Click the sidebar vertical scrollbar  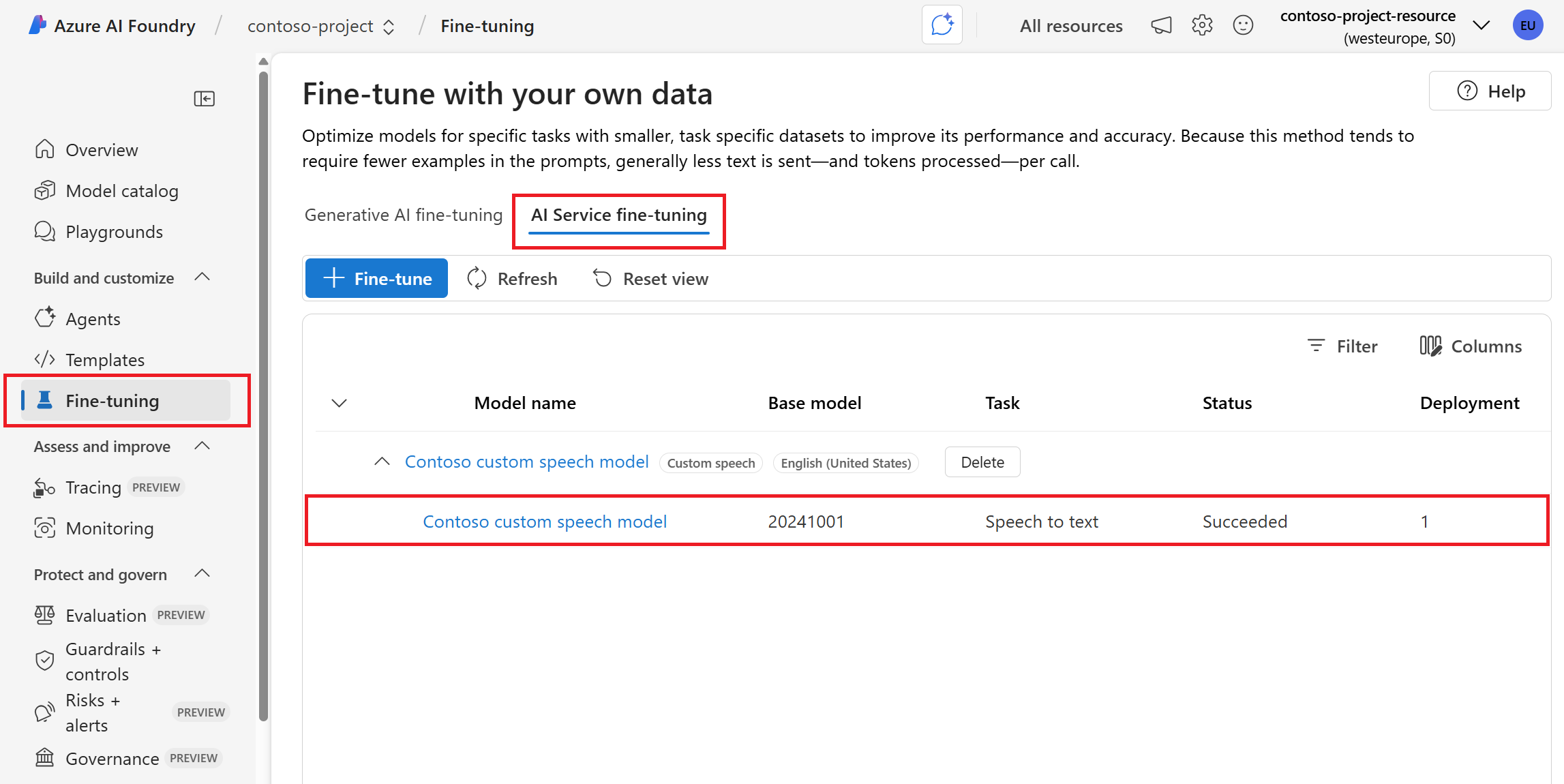click(x=263, y=395)
